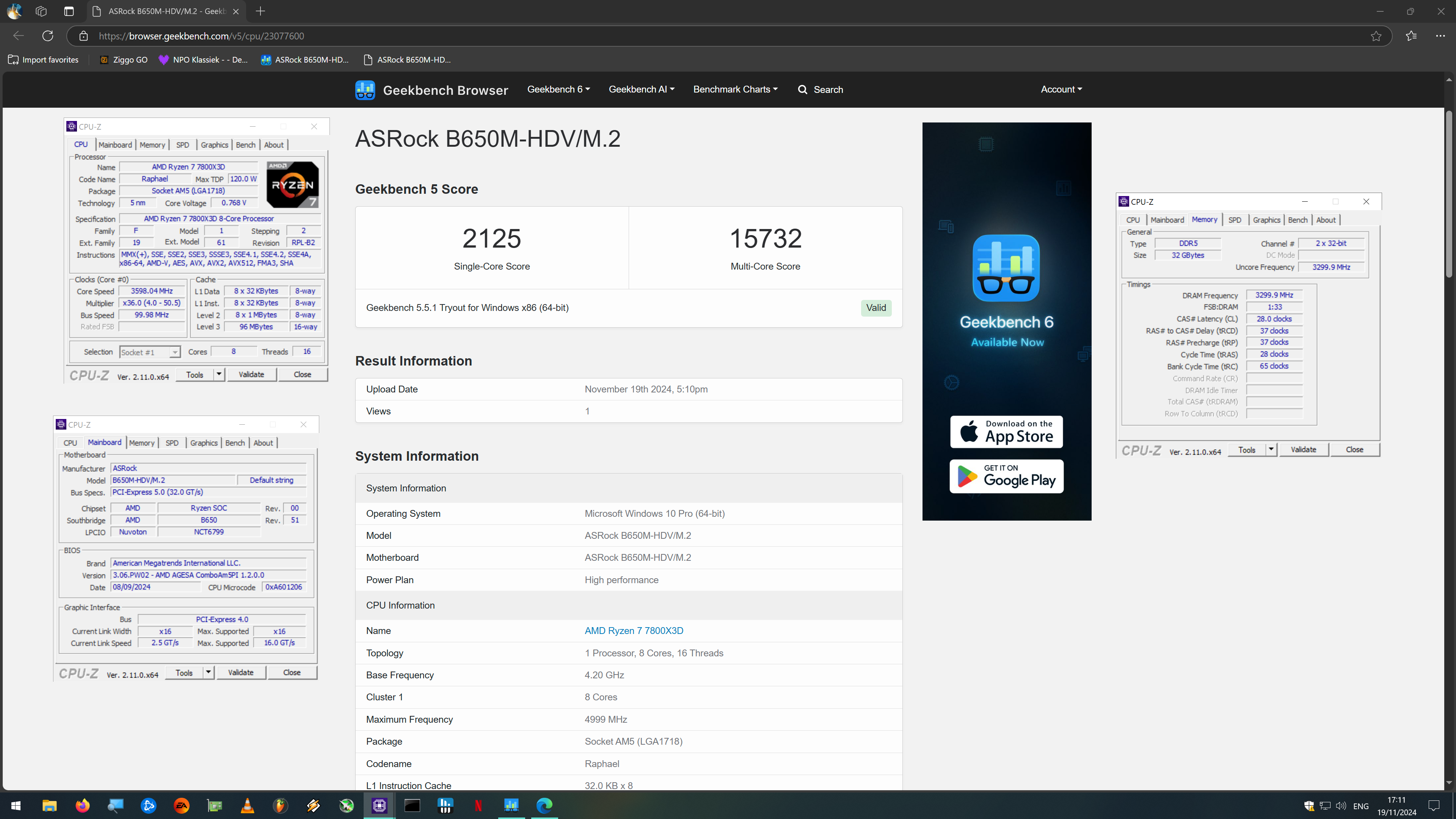Click the Get it on Google Play badge
The width and height of the screenshot is (1456, 819).
[x=1006, y=477]
